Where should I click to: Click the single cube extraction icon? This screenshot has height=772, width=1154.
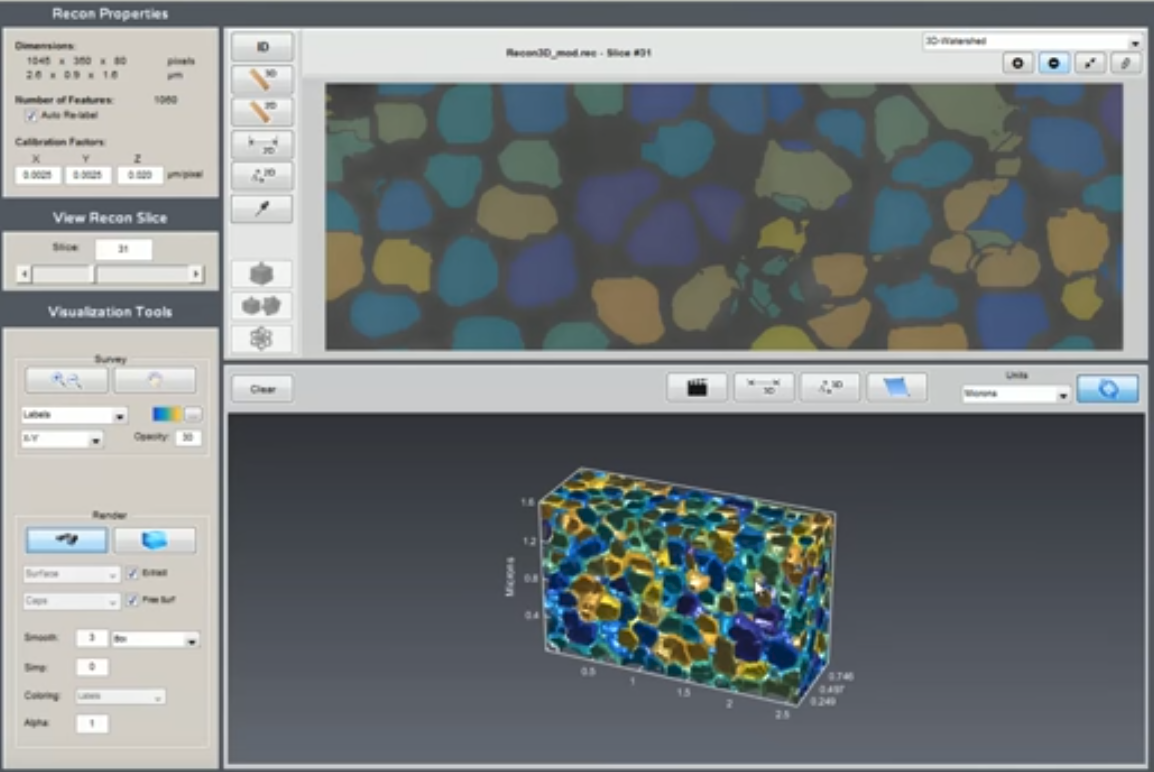click(261, 272)
